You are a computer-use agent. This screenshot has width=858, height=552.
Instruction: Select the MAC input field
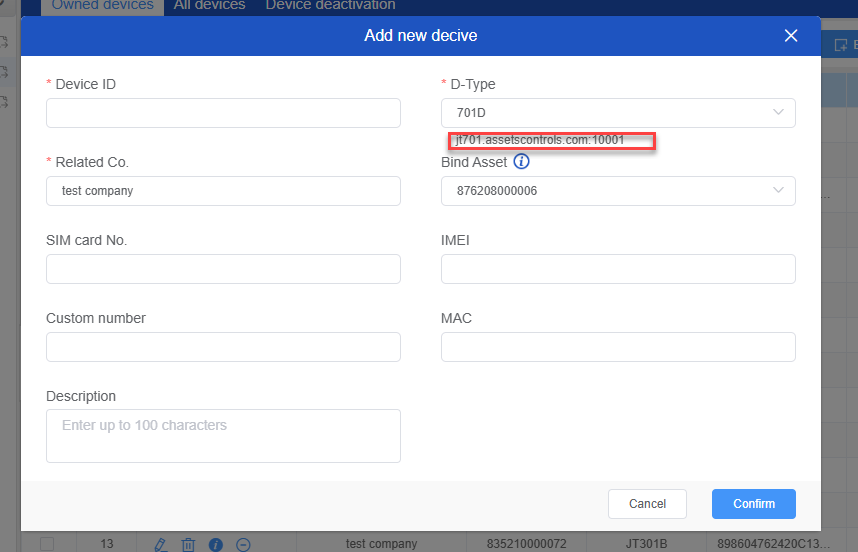click(x=618, y=347)
